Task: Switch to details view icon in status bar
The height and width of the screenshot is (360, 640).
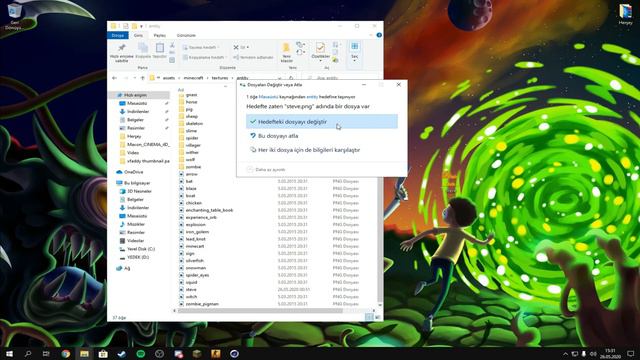Action: (369, 317)
